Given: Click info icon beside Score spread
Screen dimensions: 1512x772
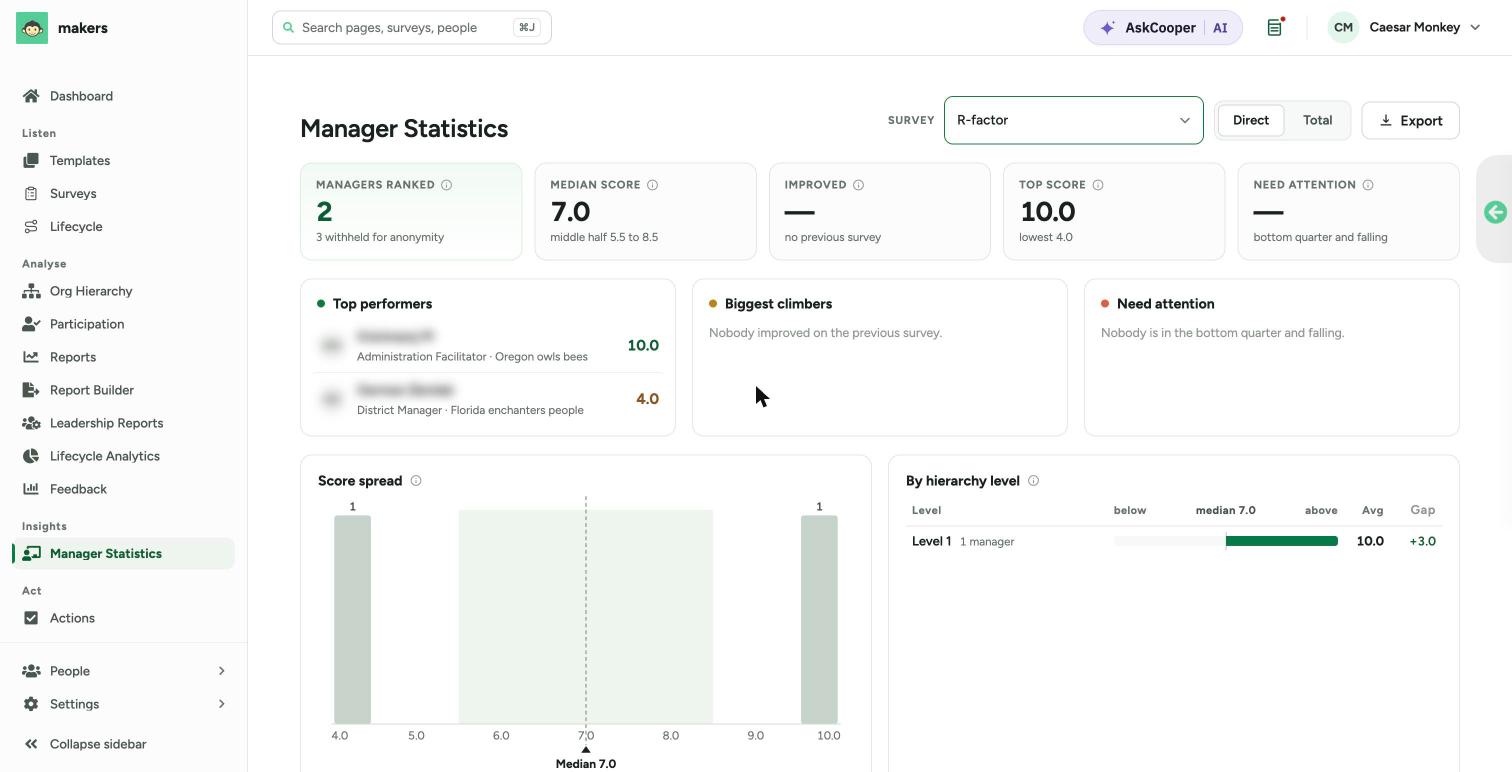Looking at the screenshot, I should pyautogui.click(x=416, y=481).
